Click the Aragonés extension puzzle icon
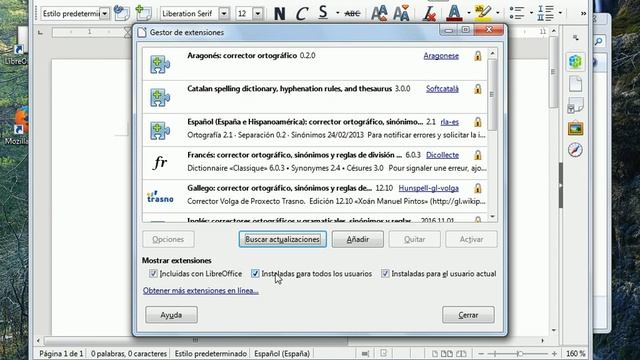 (160, 64)
